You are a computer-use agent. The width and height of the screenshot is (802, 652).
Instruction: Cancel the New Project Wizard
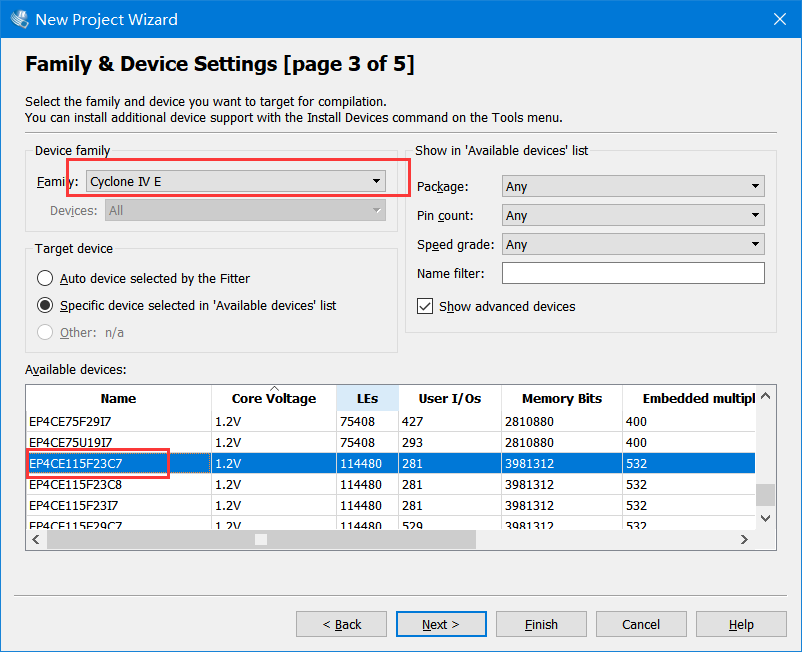(x=641, y=623)
